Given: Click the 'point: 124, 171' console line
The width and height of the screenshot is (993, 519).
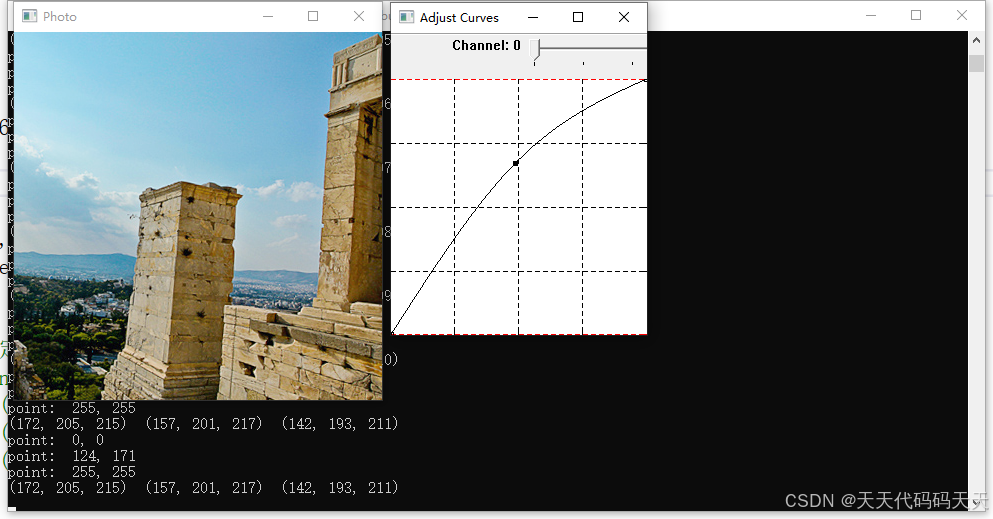Looking at the screenshot, I should point(72,456).
